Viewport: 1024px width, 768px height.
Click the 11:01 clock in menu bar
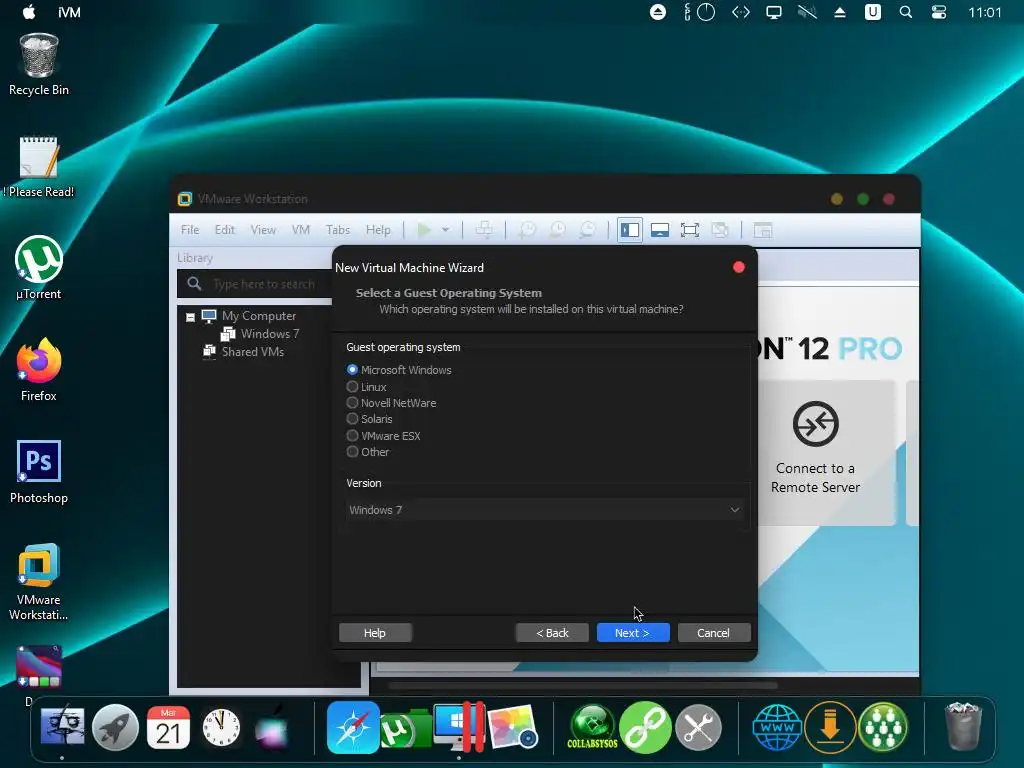[985, 12]
